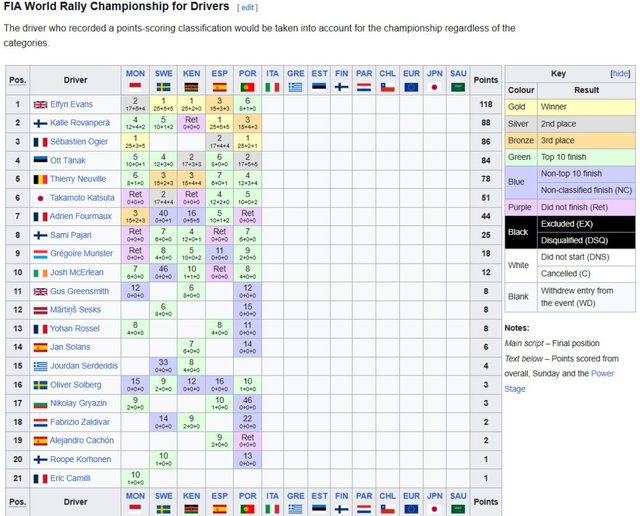
Task: Click the Purple colour swatch in Key
Action: point(521,207)
